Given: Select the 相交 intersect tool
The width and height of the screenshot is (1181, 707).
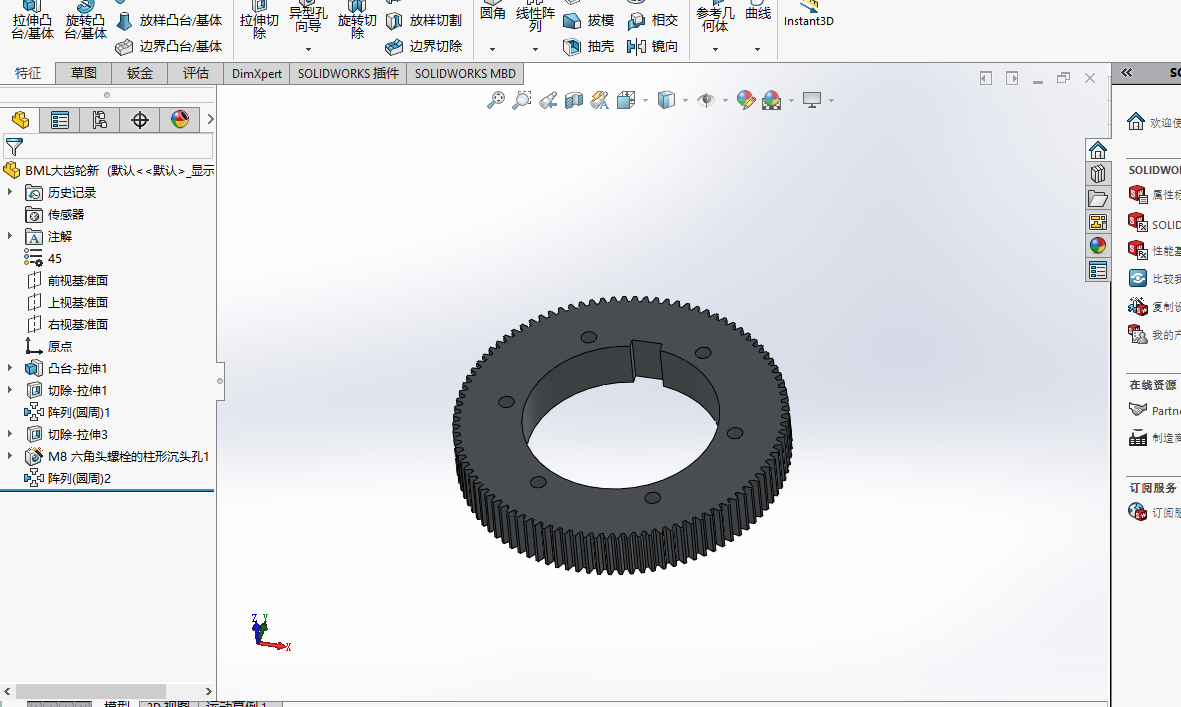Looking at the screenshot, I should pyautogui.click(x=653, y=20).
